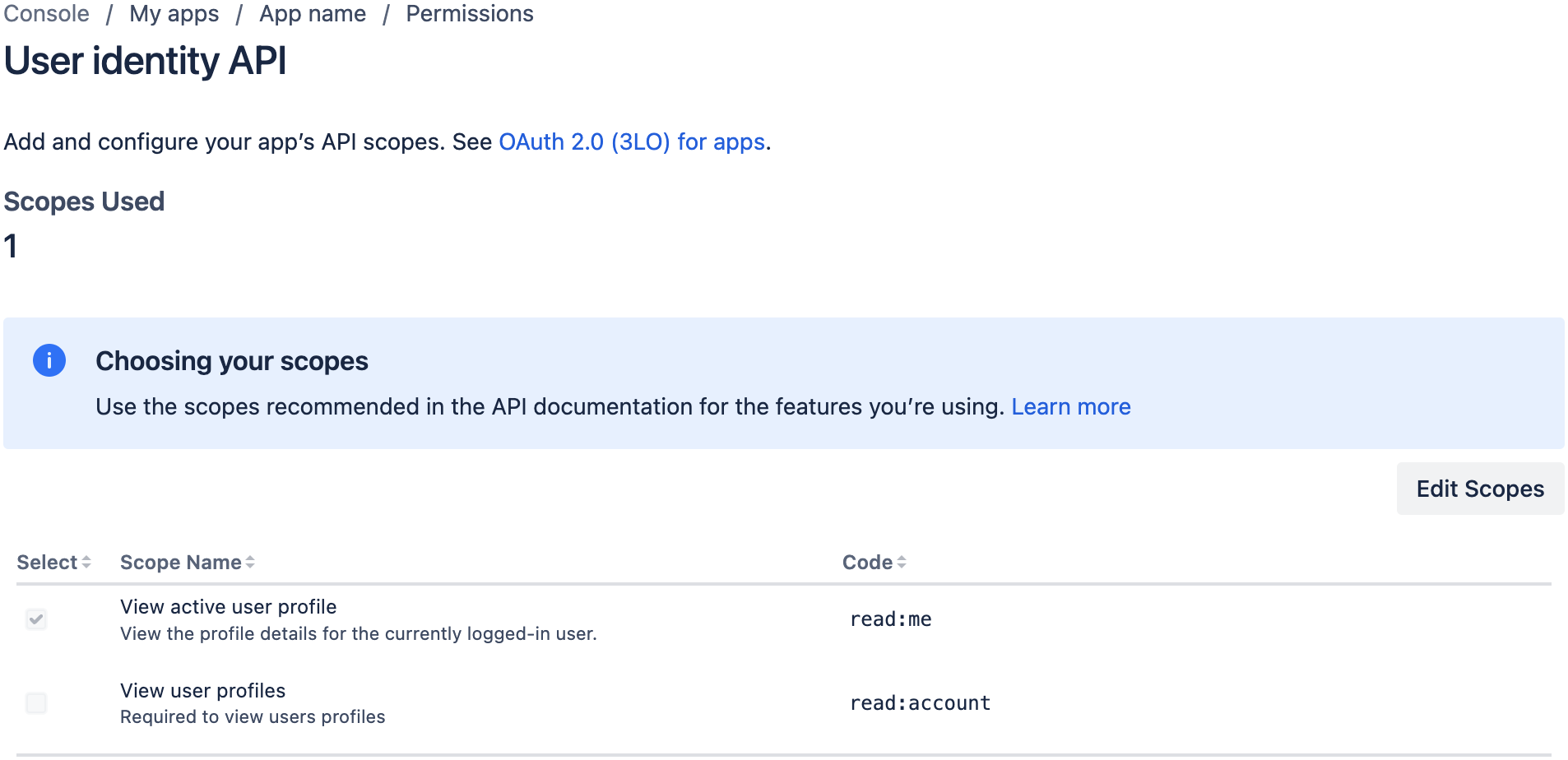Select the read:me code text
This screenshot has width=1568, height=760.
pyautogui.click(x=891, y=619)
